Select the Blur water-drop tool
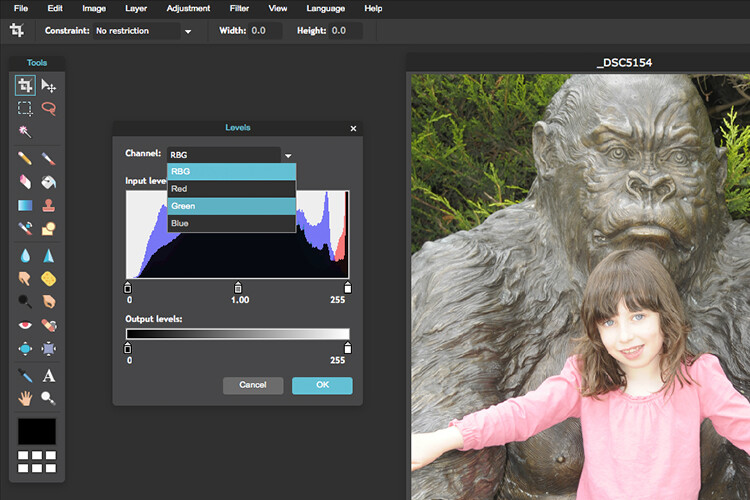 tap(25, 256)
